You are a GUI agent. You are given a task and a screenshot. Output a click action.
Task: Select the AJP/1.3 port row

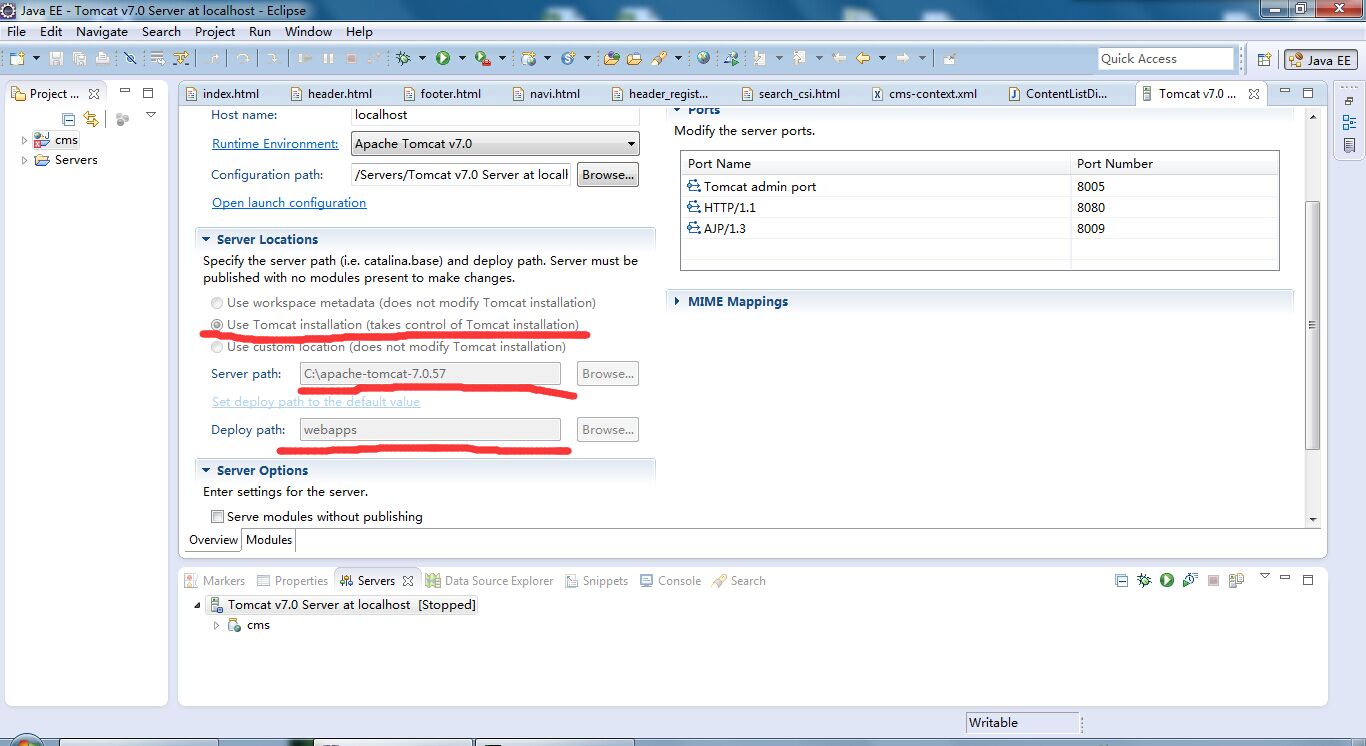pyautogui.click(x=980, y=229)
